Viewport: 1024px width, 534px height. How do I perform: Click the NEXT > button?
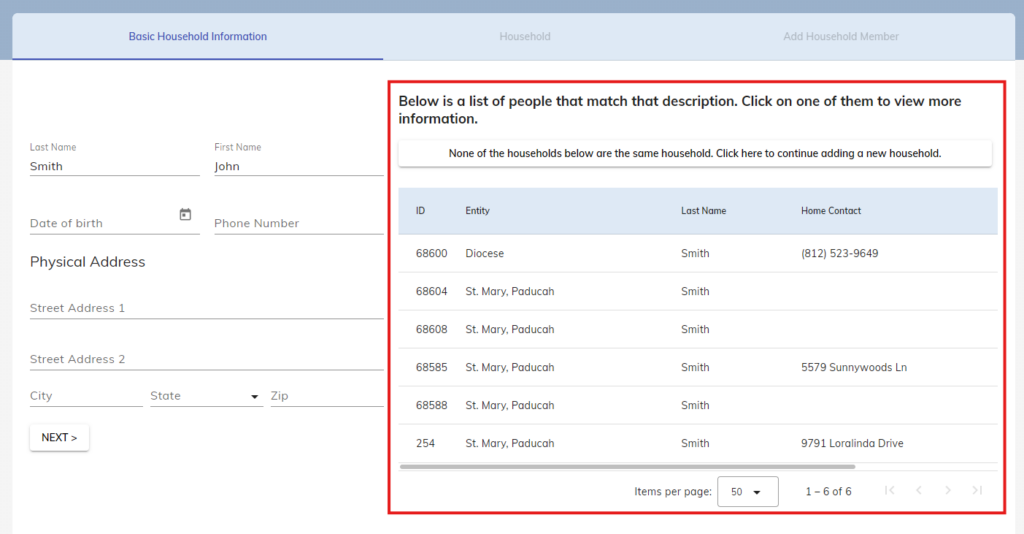click(59, 437)
